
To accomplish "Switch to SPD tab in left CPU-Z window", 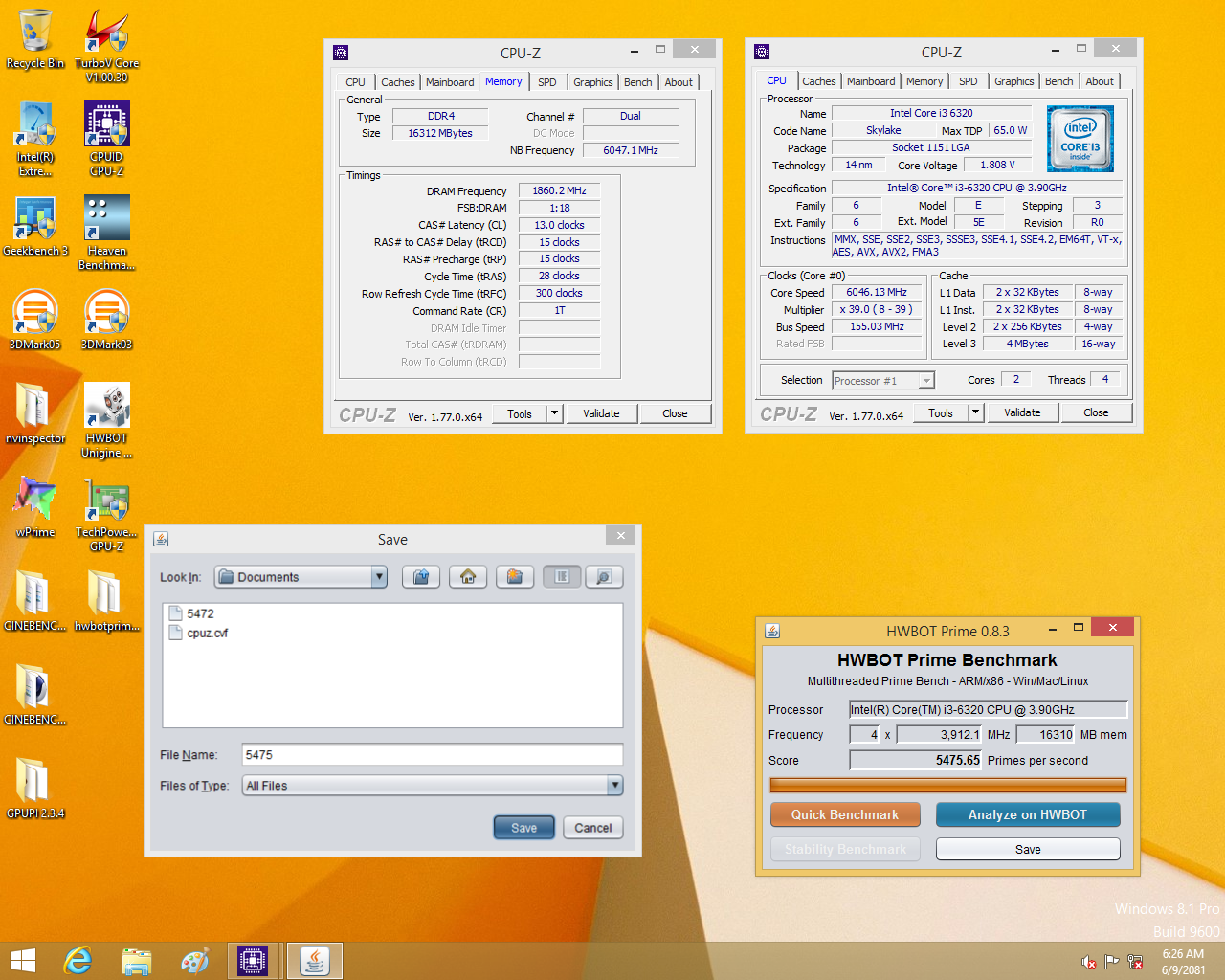I will 547,82.
